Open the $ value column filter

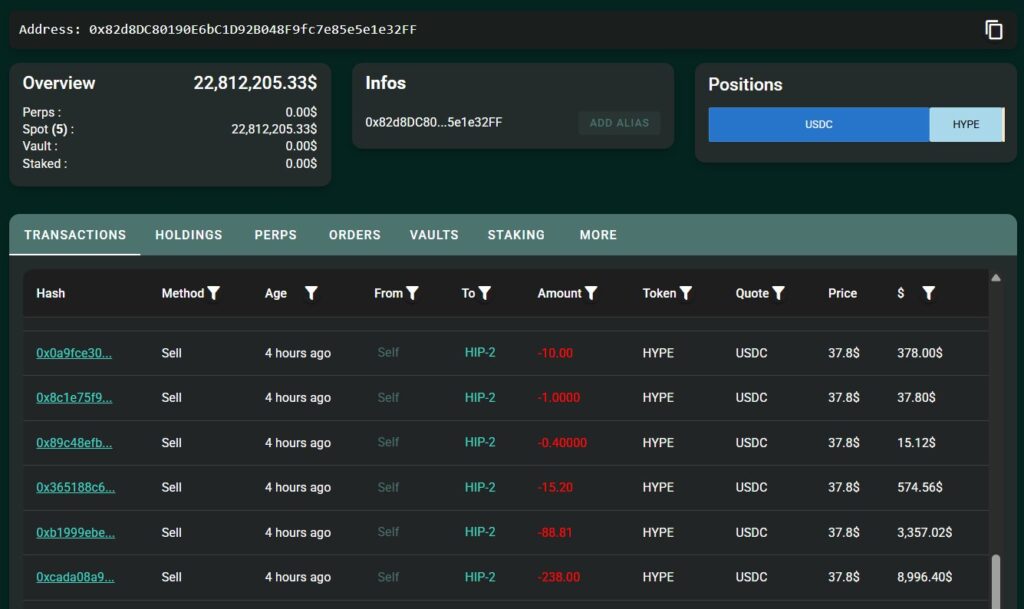point(928,293)
